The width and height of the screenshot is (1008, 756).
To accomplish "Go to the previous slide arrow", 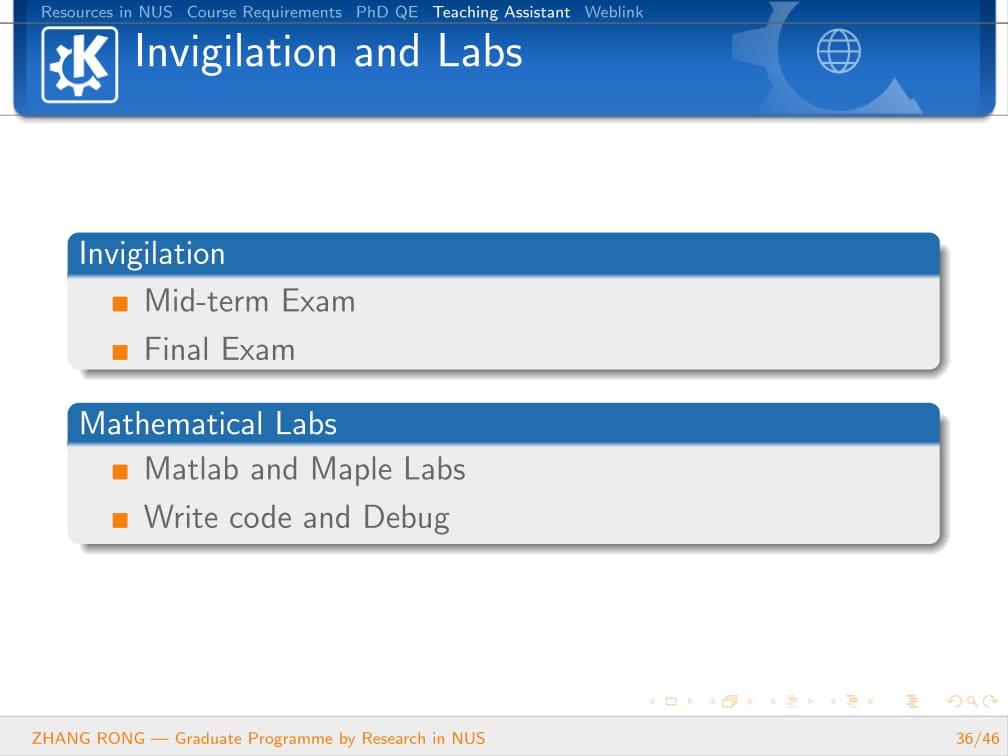I will (x=652, y=701).
